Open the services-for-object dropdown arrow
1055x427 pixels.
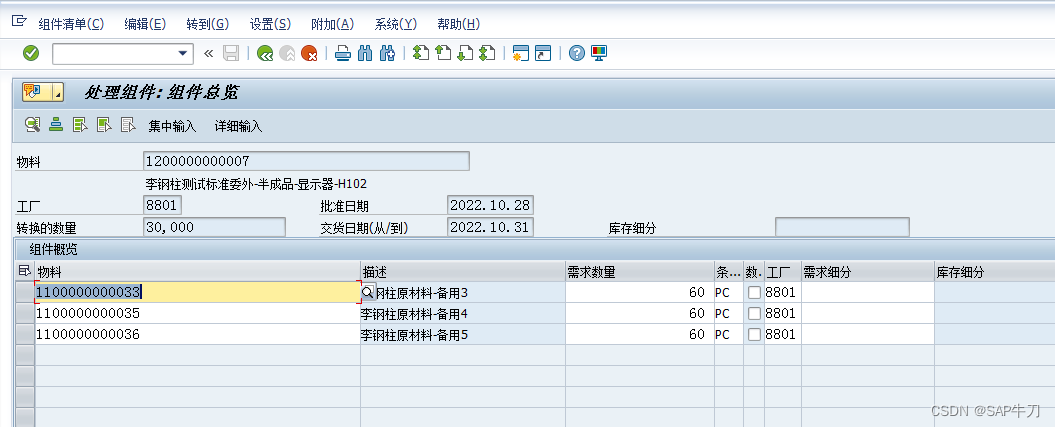point(58,92)
